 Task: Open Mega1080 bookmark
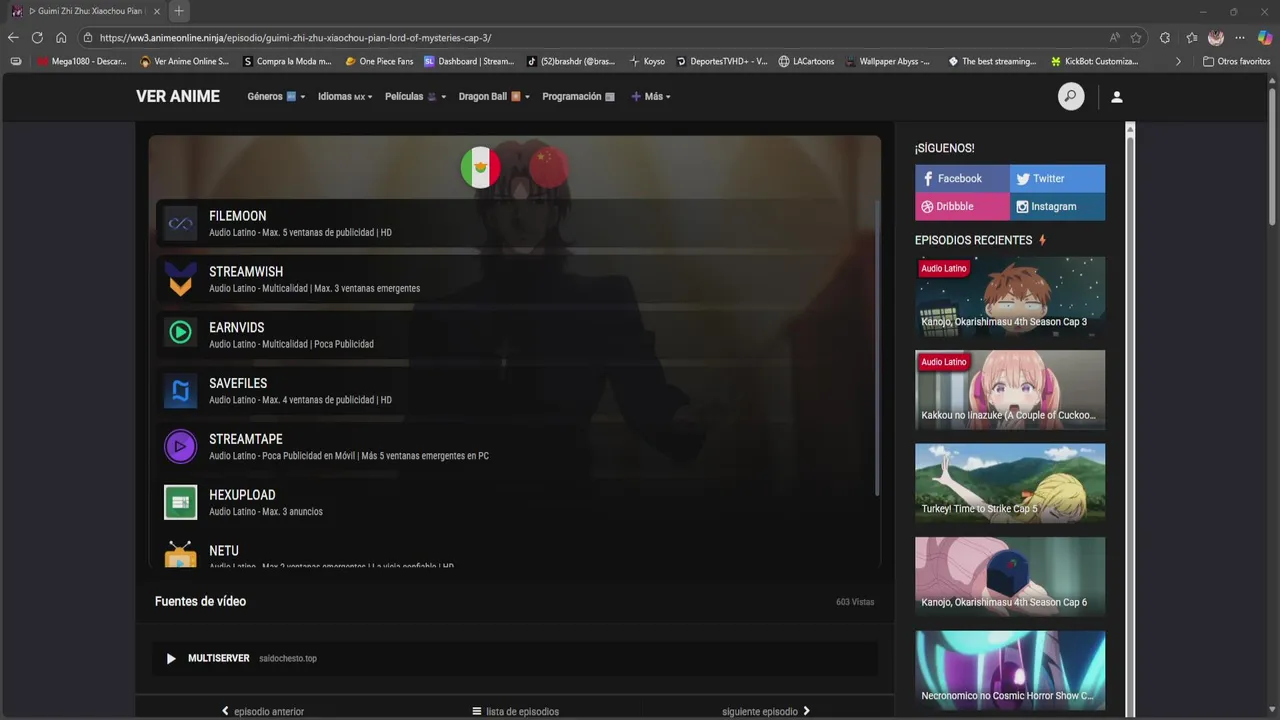point(82,61)
